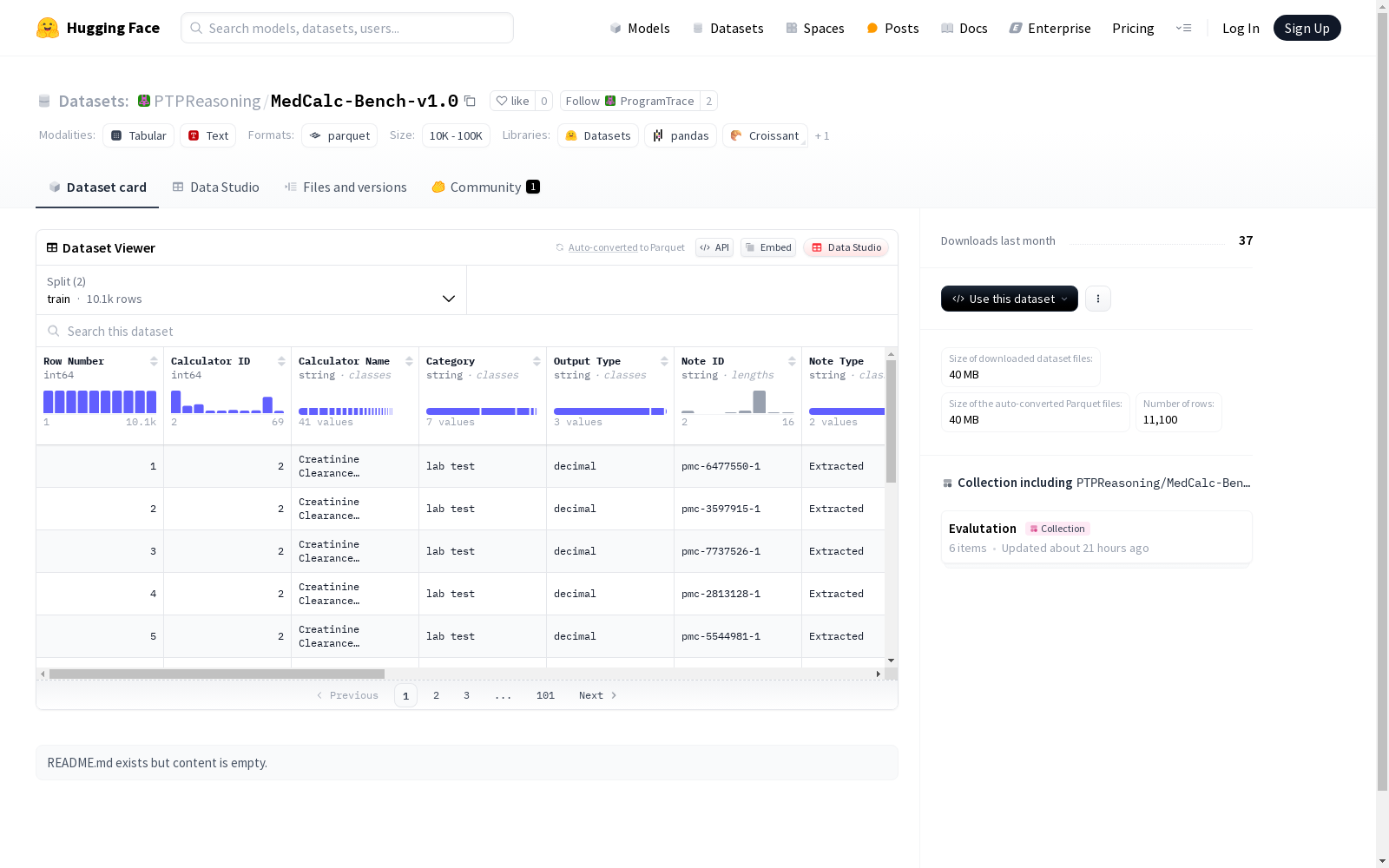Click the 10K - 100K size tag

[x=456, y=135]
